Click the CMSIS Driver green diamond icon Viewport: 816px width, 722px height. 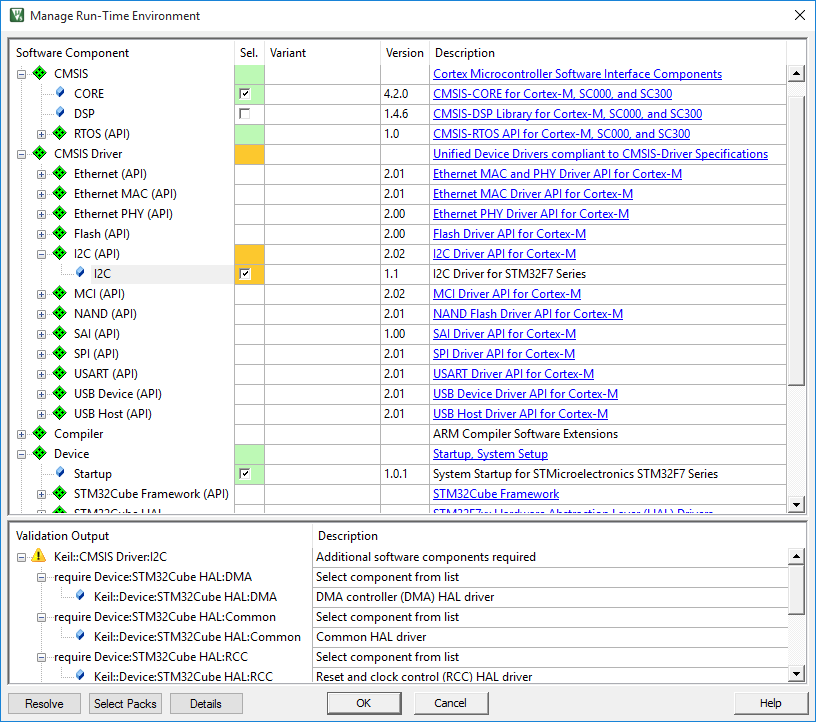[x=40, y=154]
